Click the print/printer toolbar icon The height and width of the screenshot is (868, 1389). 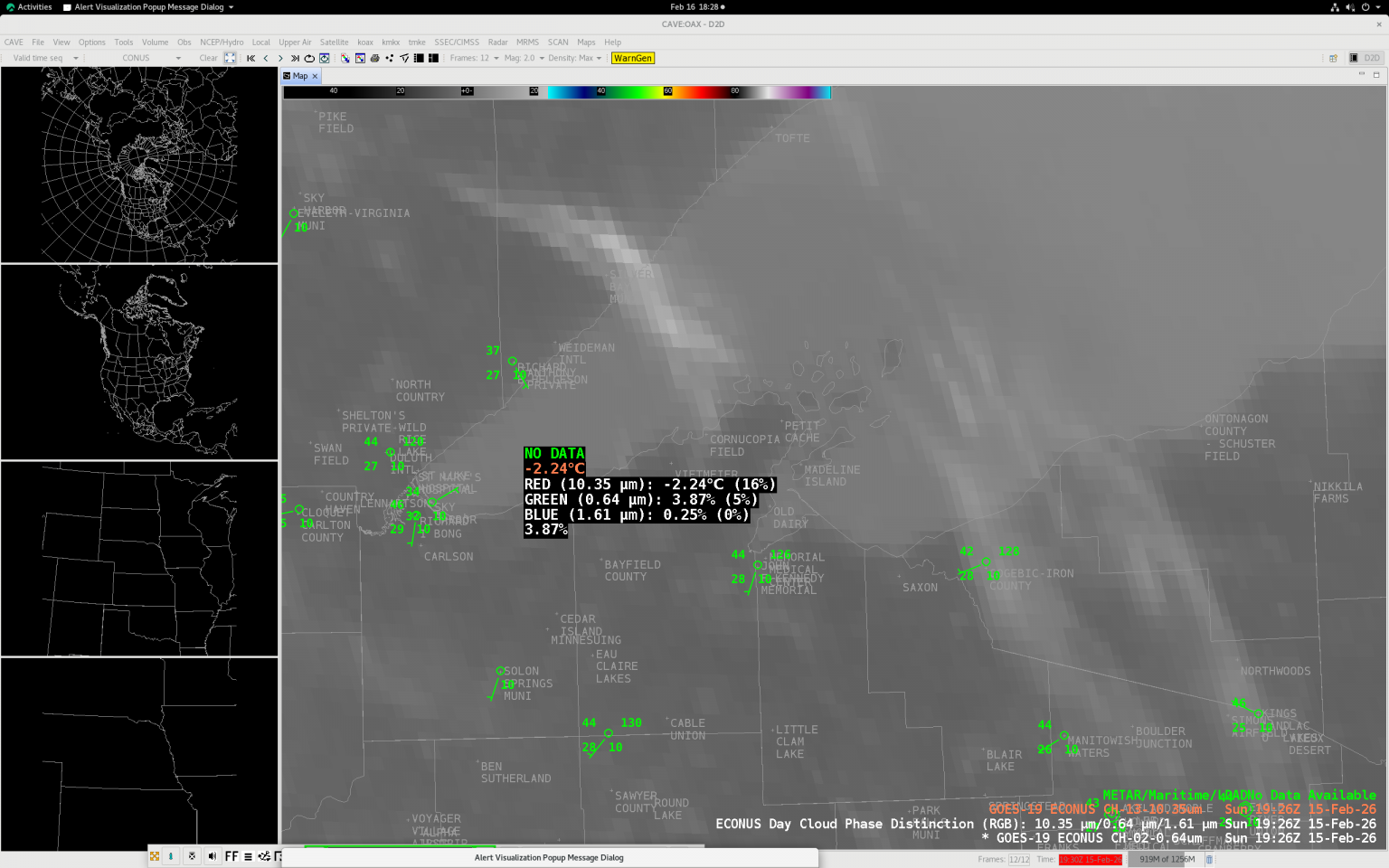(374, 58)
